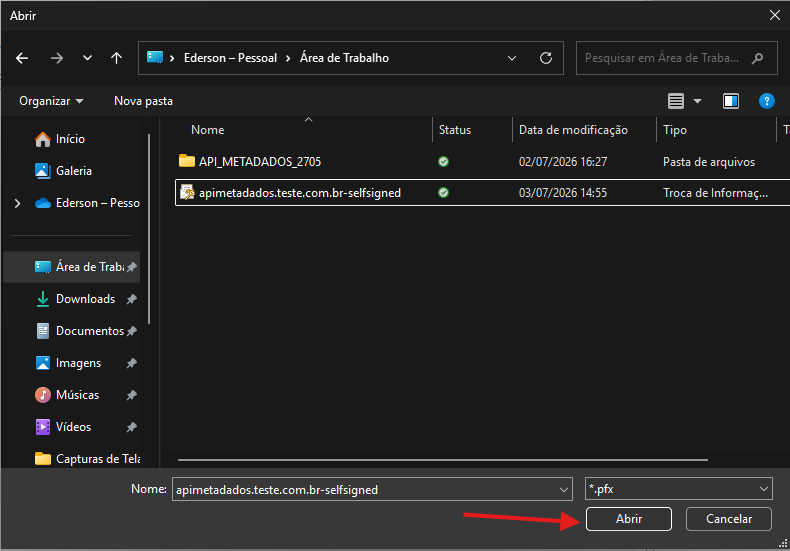The height and width of the screenshot is (551, 790).
Task: Change view mode with list view icon
Action: (x=676, y=101)
